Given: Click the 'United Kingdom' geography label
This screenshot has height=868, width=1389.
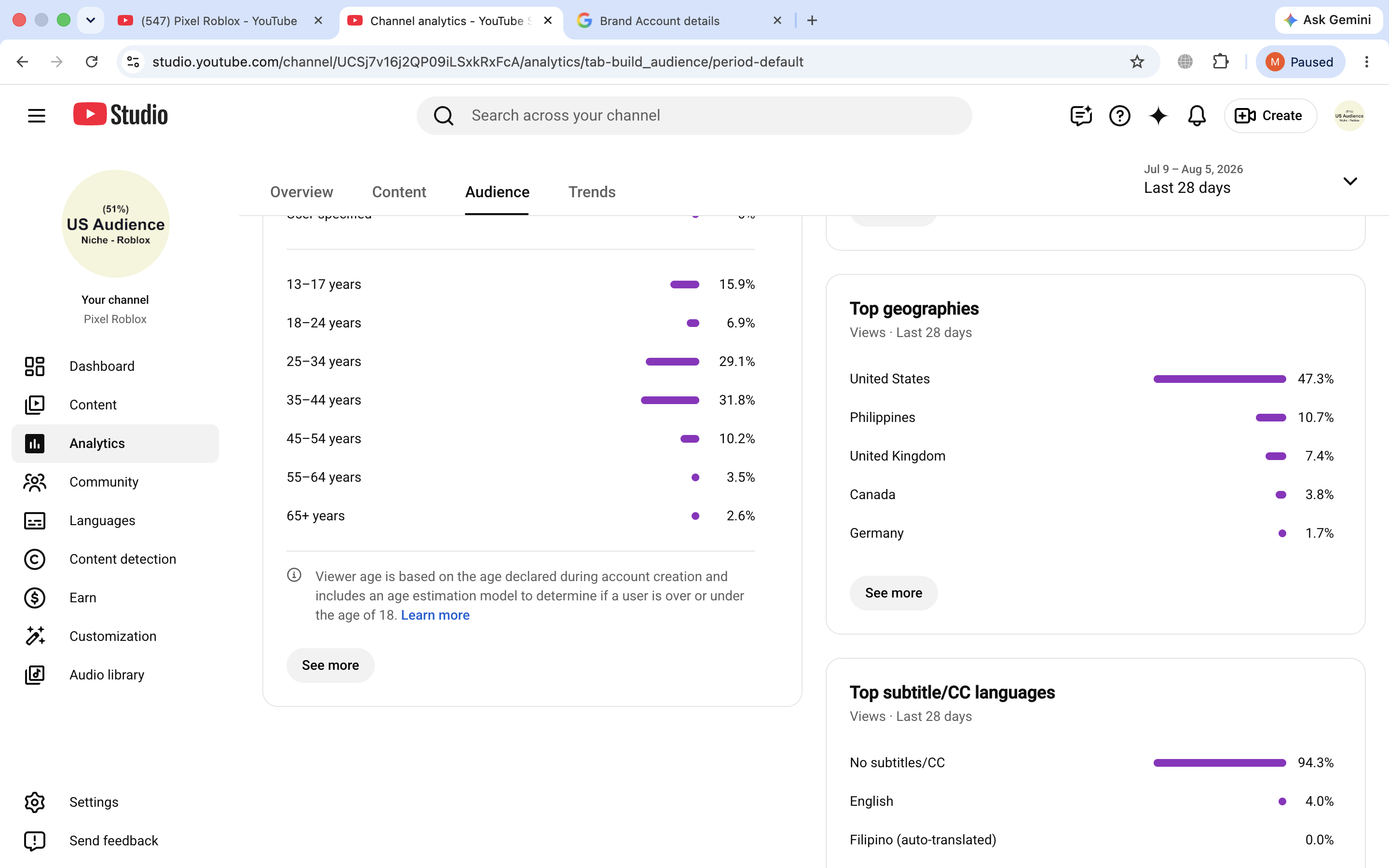Looking at the screenshot, I should 897,456.
